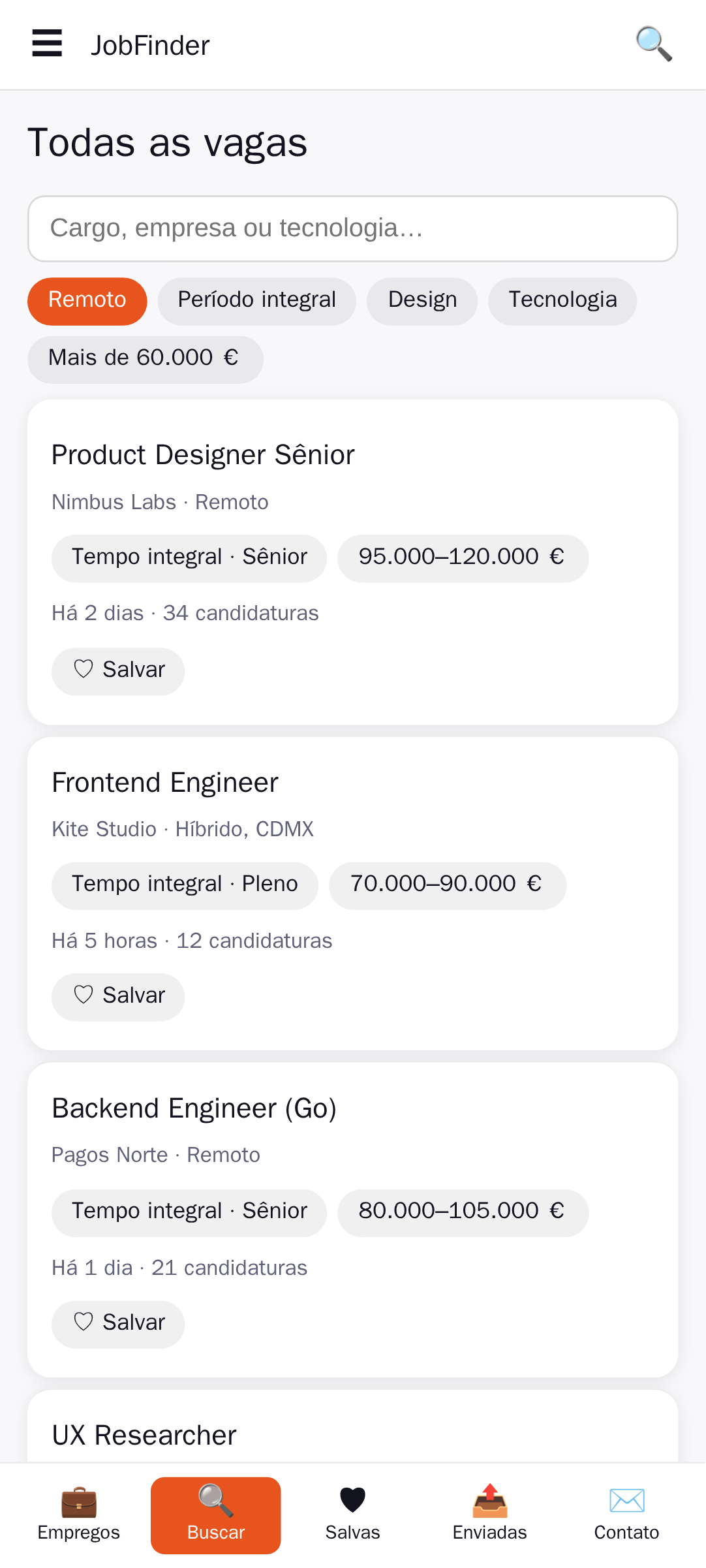Disable the Remoto filter chip

point(87,301)
